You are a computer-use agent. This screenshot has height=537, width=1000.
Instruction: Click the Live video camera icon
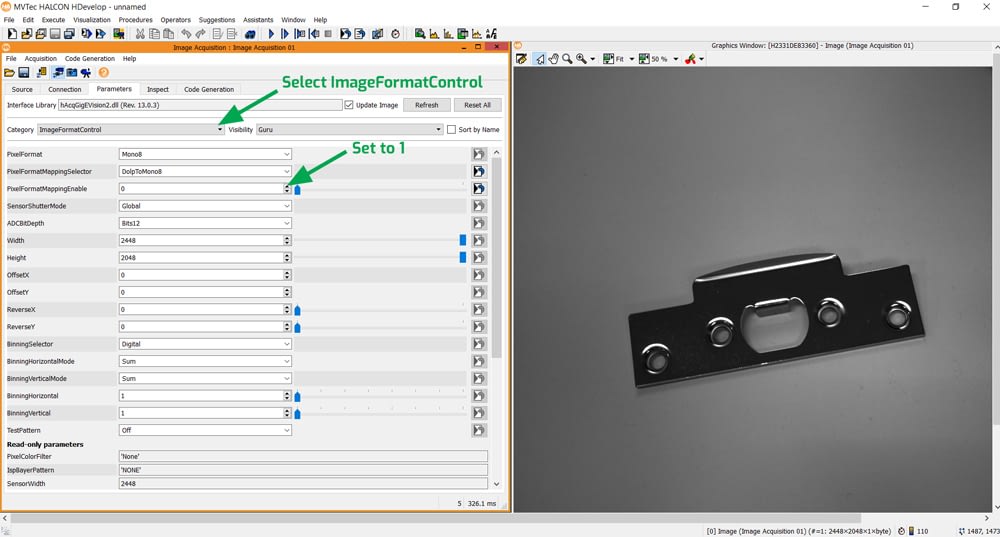pos(85,73)
